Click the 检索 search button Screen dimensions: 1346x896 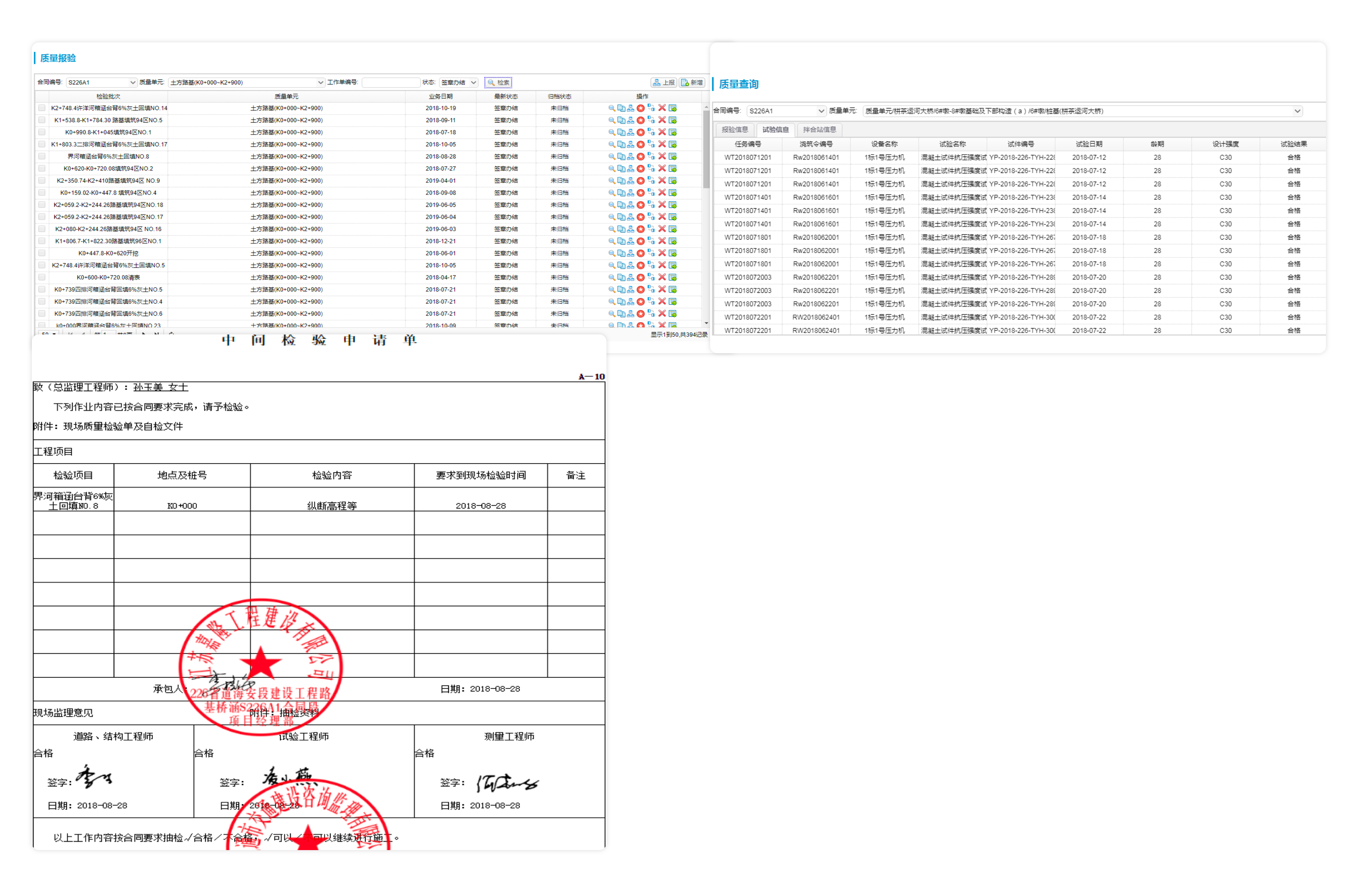click(x=498, y=82)
